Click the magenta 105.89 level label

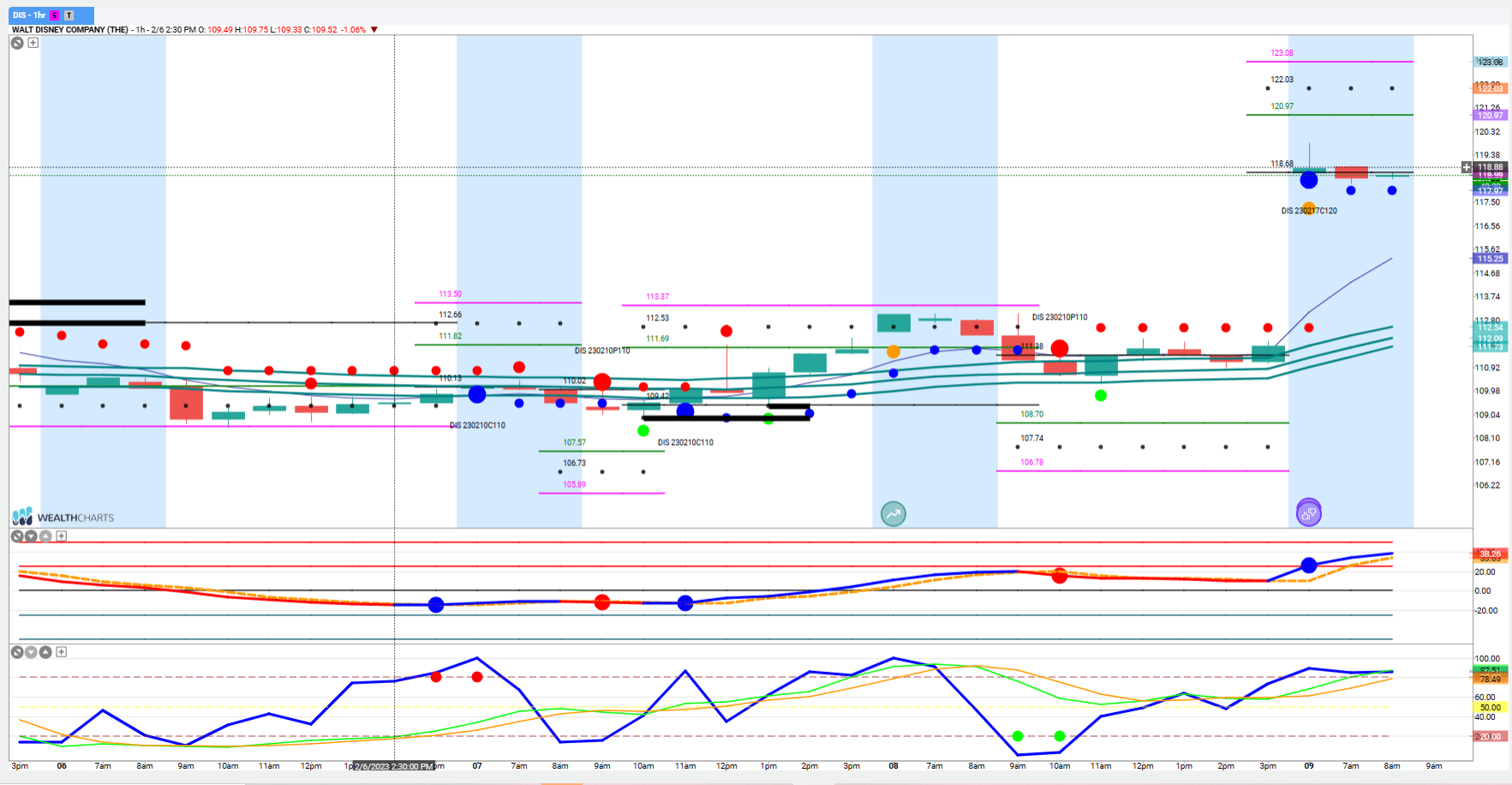click(x=575, y=485)
